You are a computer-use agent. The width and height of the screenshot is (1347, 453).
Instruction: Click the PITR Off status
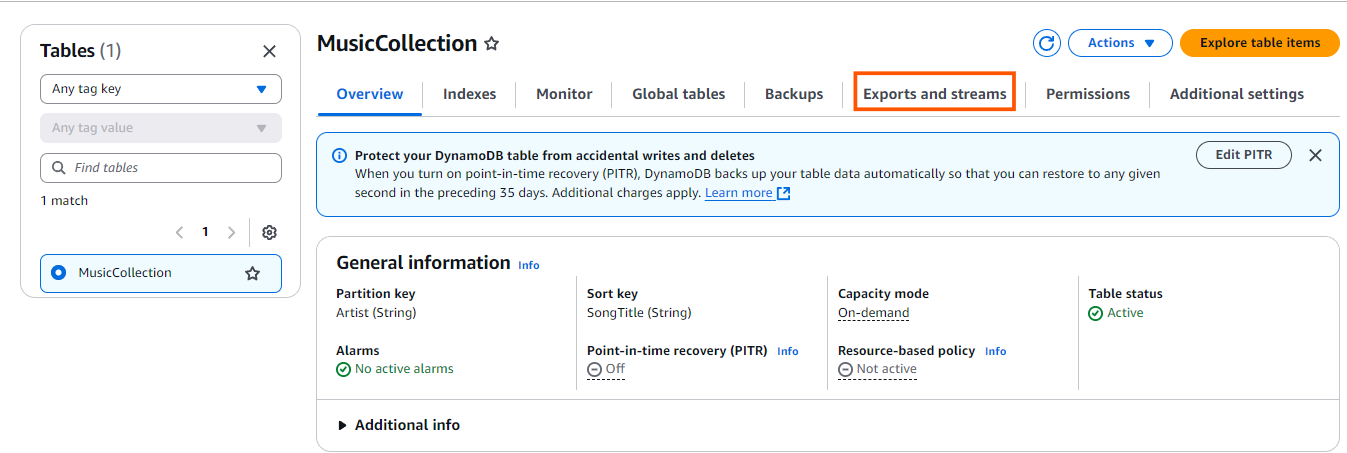[x=606, y=369]
